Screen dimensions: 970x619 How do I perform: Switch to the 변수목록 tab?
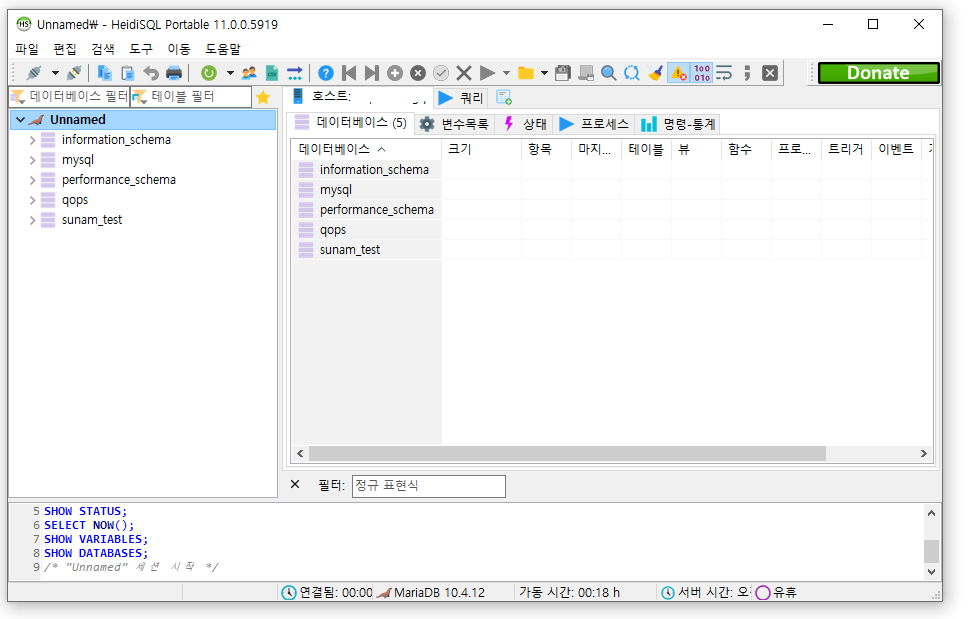(454, 124)
